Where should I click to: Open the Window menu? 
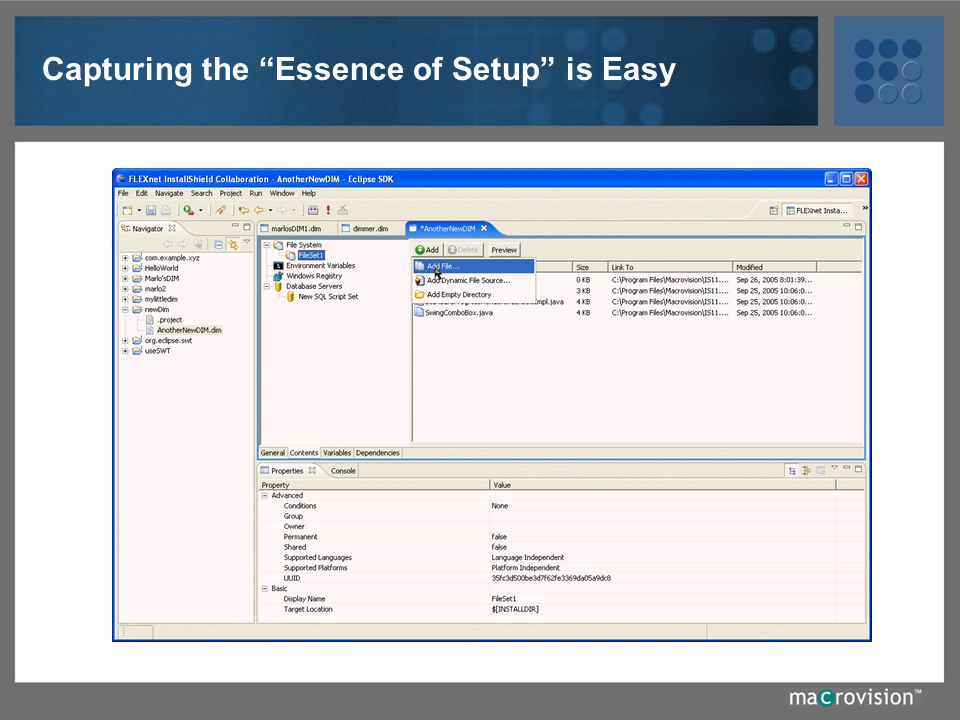pyautogui.click(x=282, y=193)
